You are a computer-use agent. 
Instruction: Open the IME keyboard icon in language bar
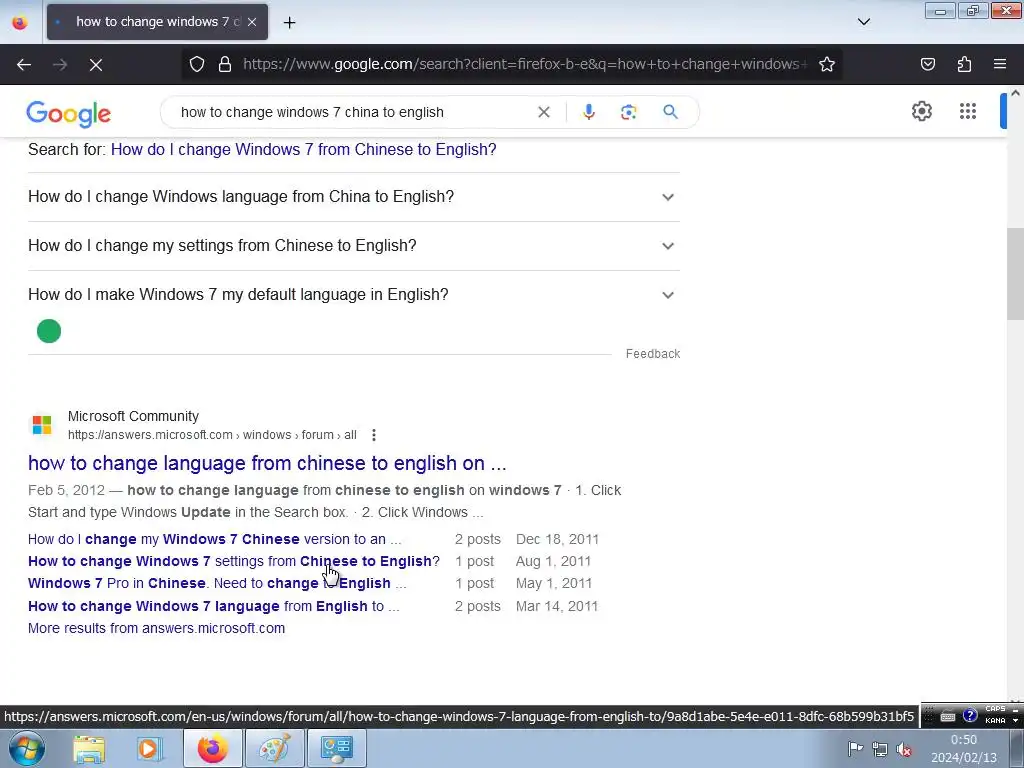[948, 716]
